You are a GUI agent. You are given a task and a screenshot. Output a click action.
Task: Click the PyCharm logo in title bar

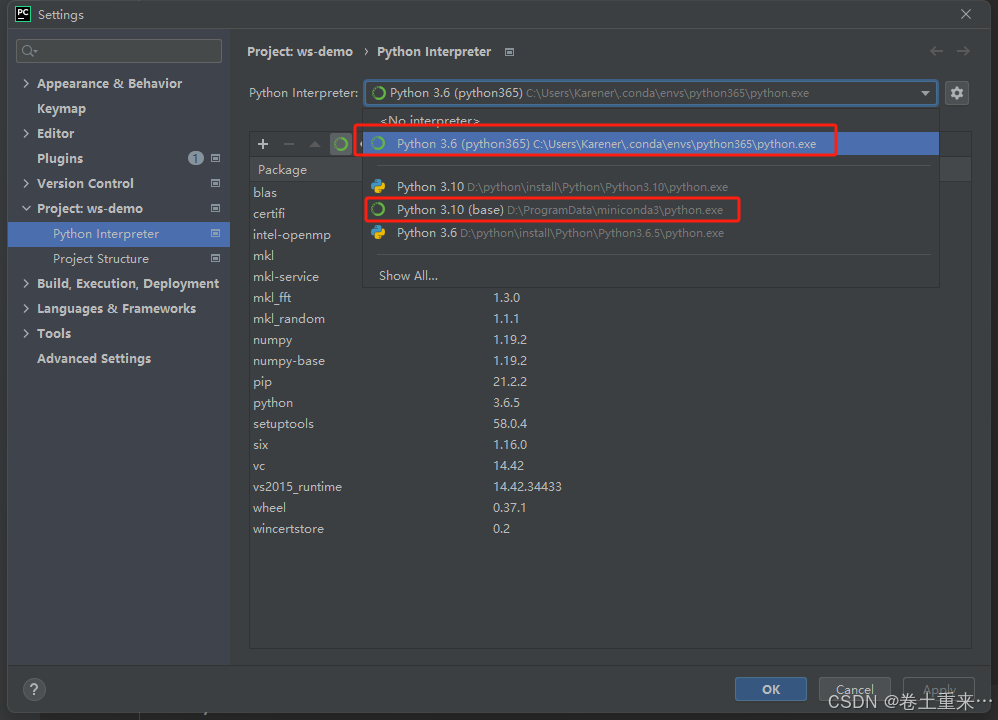pos(22,14)
